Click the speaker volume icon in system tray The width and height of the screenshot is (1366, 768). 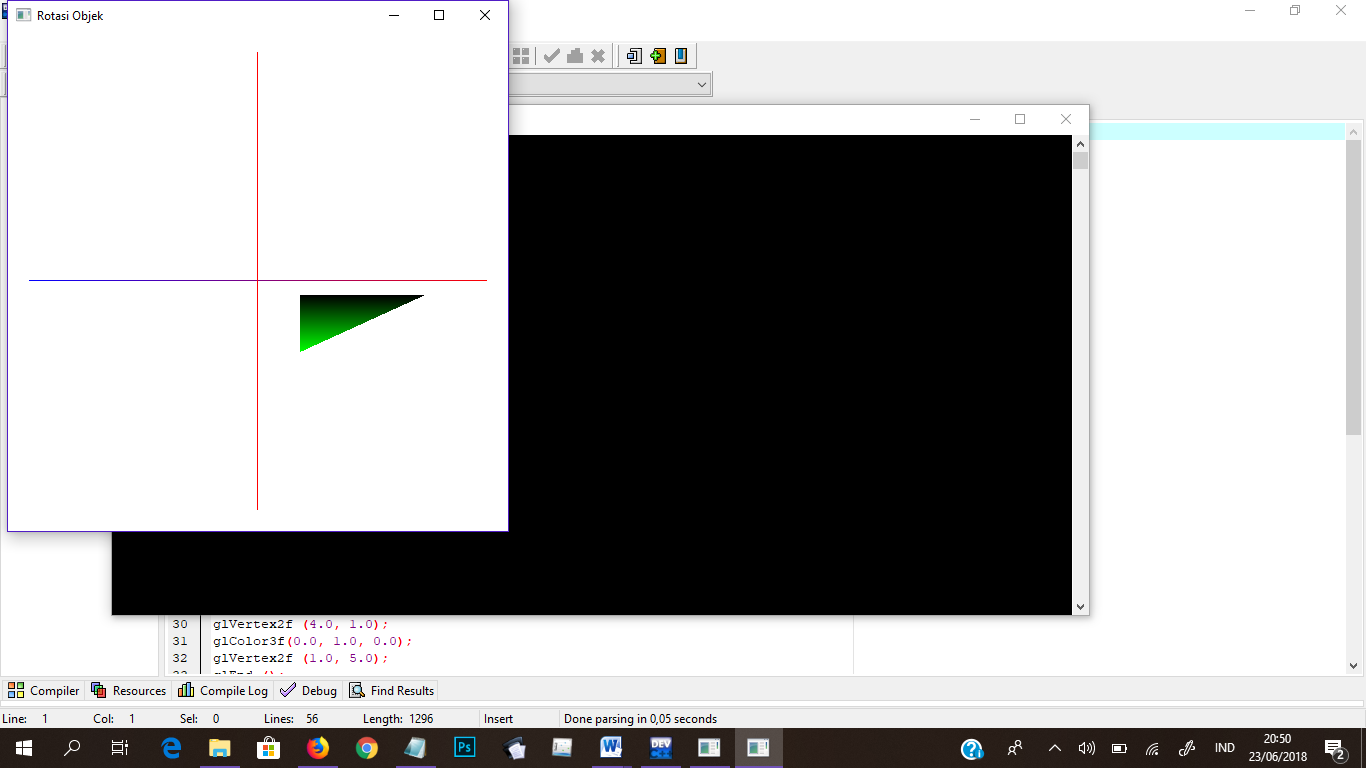pos(1086,747)
